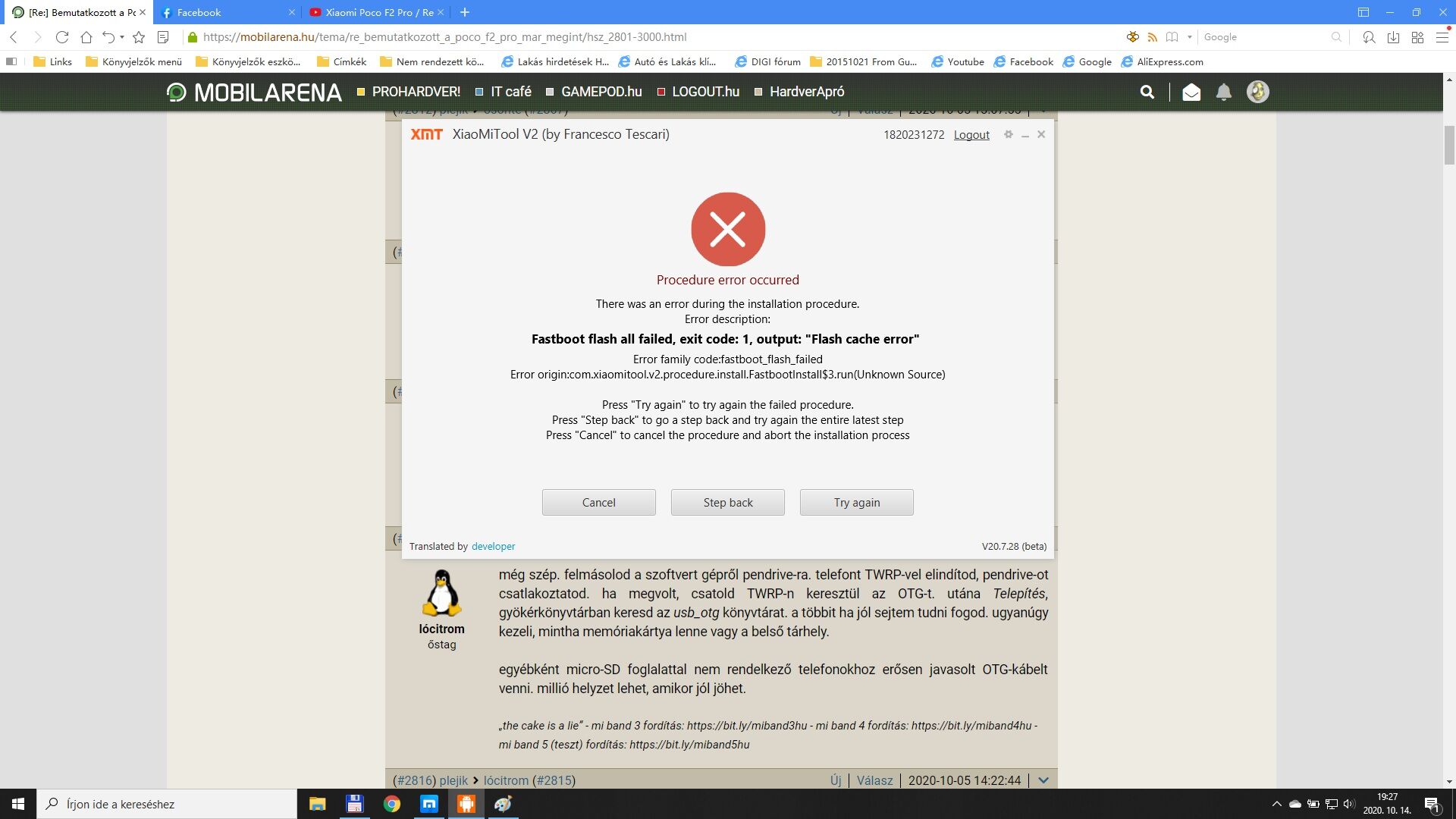Open the plejik author link on #2816

pos(453,780)
